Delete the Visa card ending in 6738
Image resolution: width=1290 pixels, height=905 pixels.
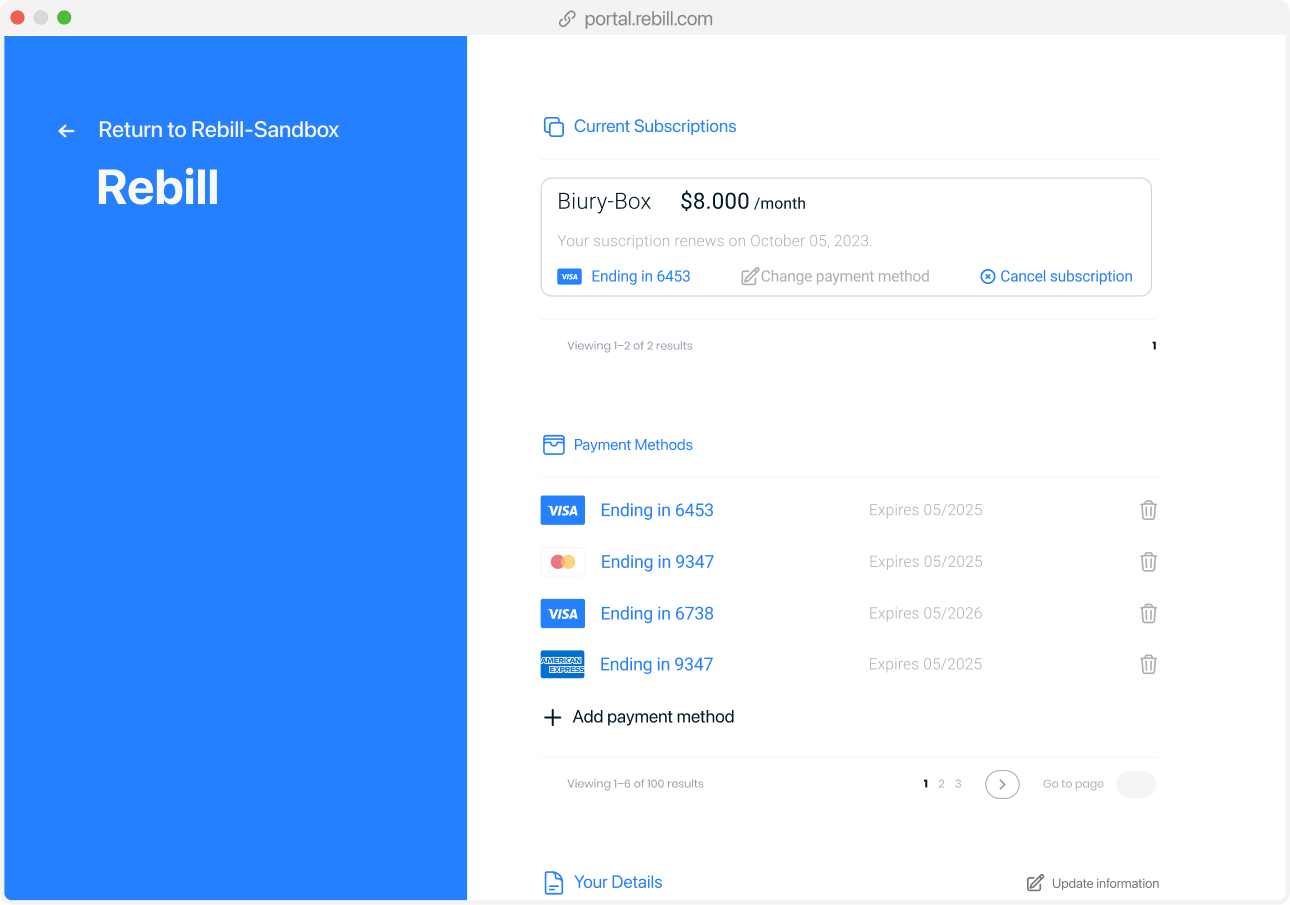click(1148, 613)
